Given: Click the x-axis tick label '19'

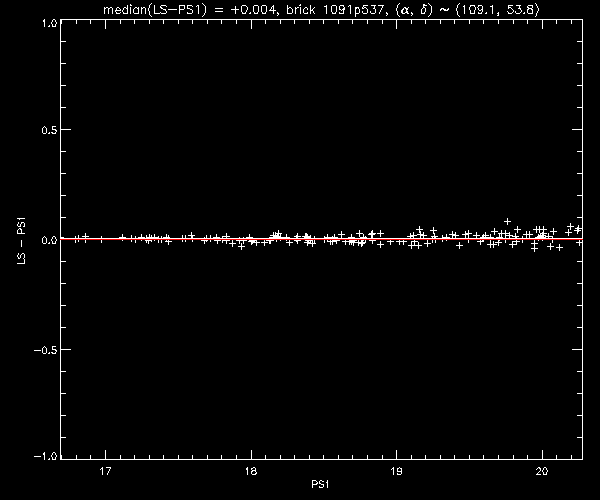Looking at the screenshot, I should (396, 471).
